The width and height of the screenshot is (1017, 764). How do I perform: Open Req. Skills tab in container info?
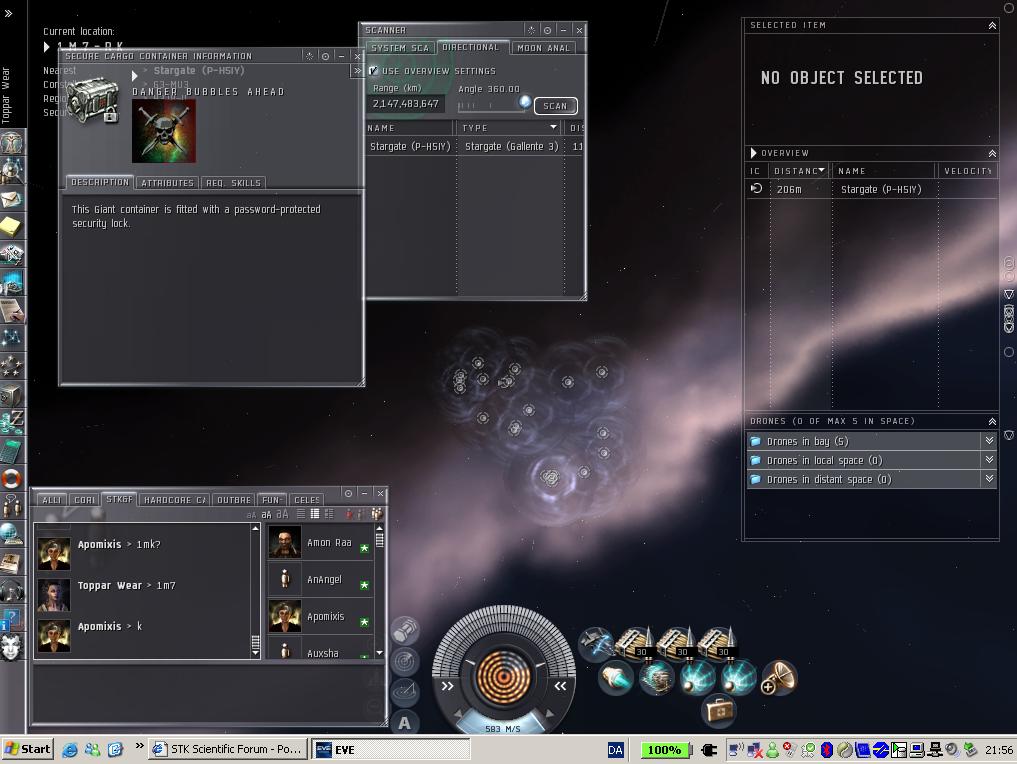pyautogui.click(x=233, y=183)
